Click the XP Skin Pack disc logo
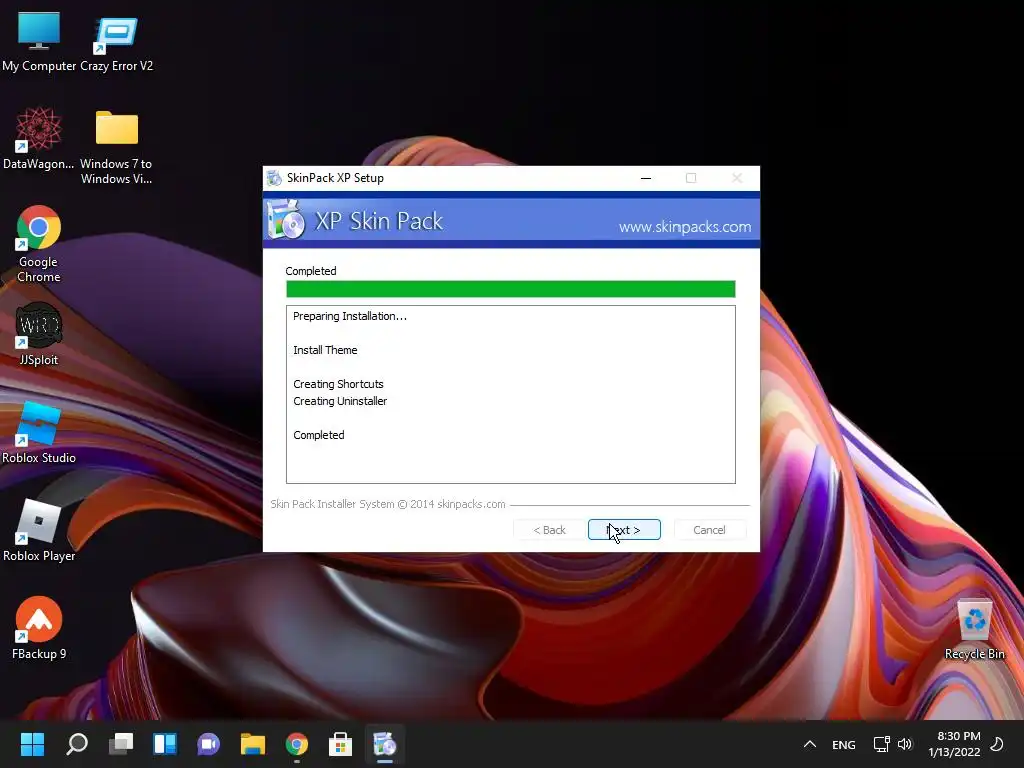The image size is (1024, 768). tap(285, 219)
